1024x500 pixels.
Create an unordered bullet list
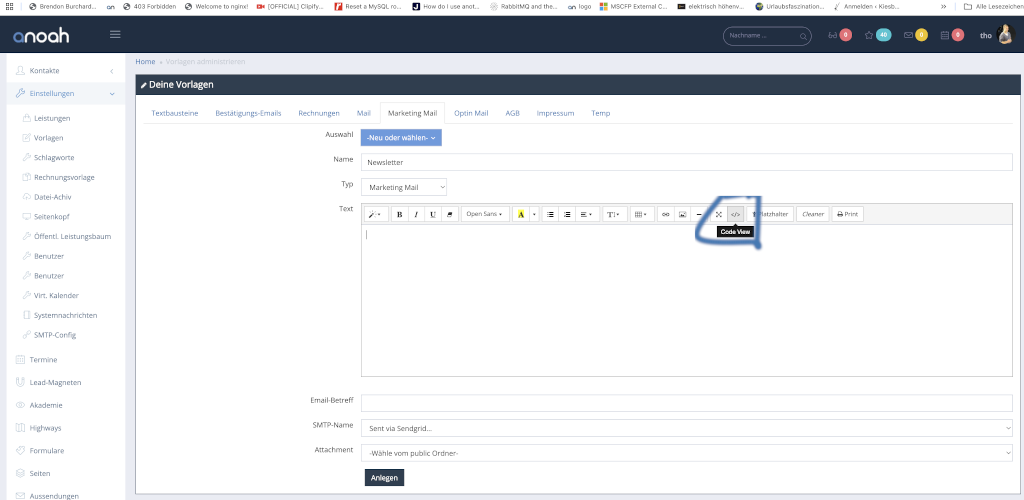550,214
